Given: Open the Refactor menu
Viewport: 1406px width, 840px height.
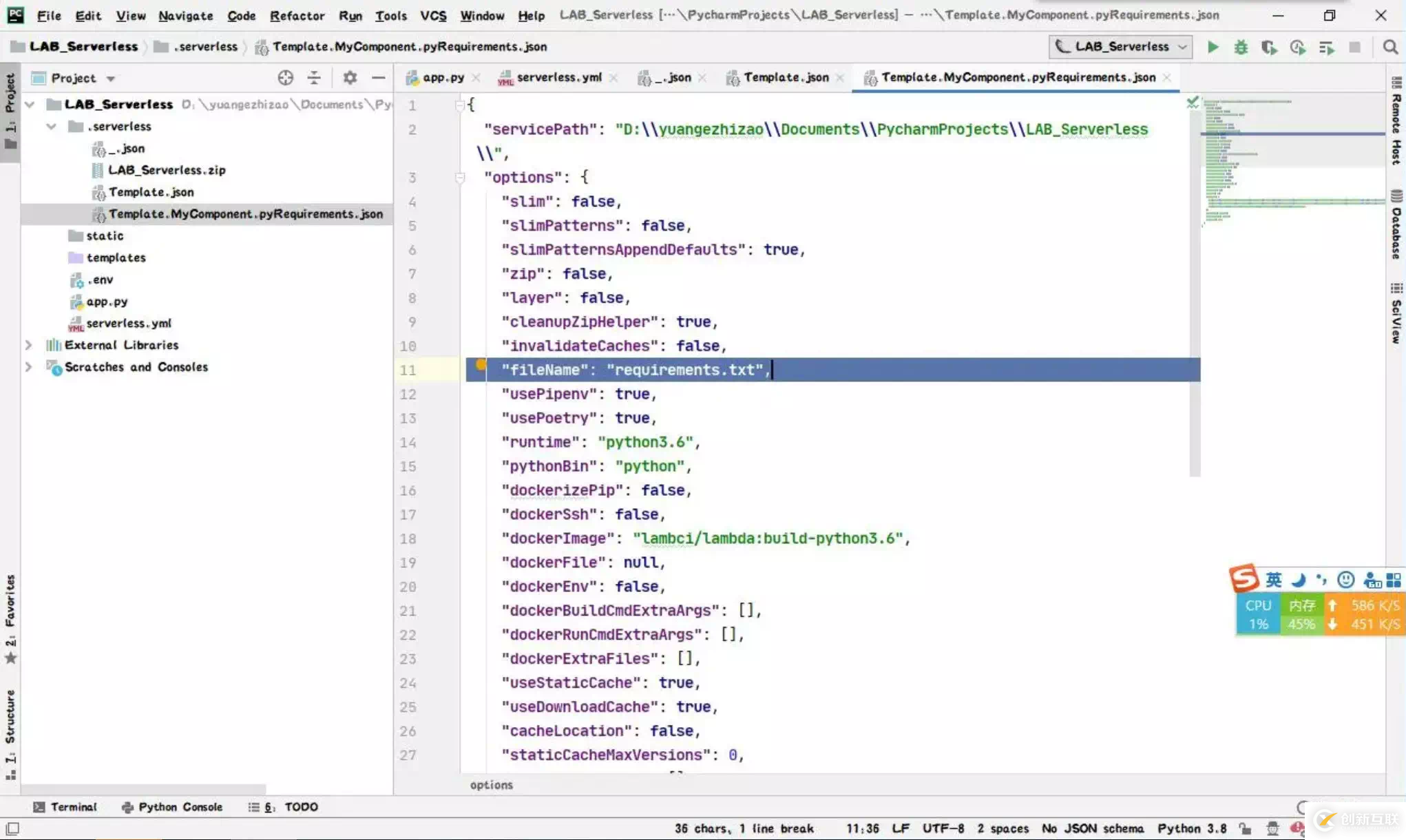Looking at the screenshot, I should tap(297, 15).
